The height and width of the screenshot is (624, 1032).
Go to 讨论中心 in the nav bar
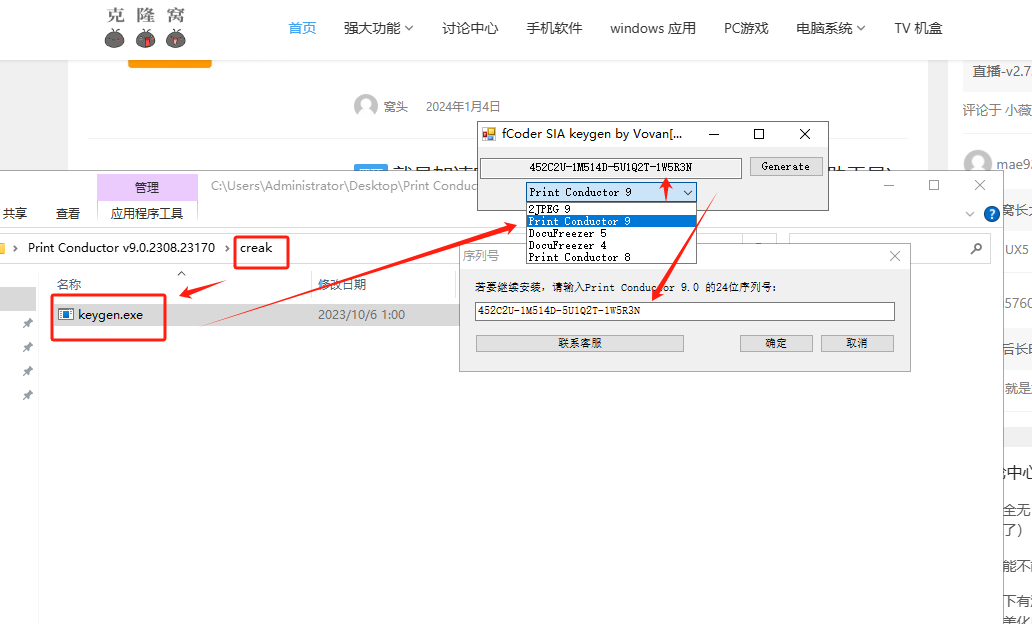tap(470, 28)
